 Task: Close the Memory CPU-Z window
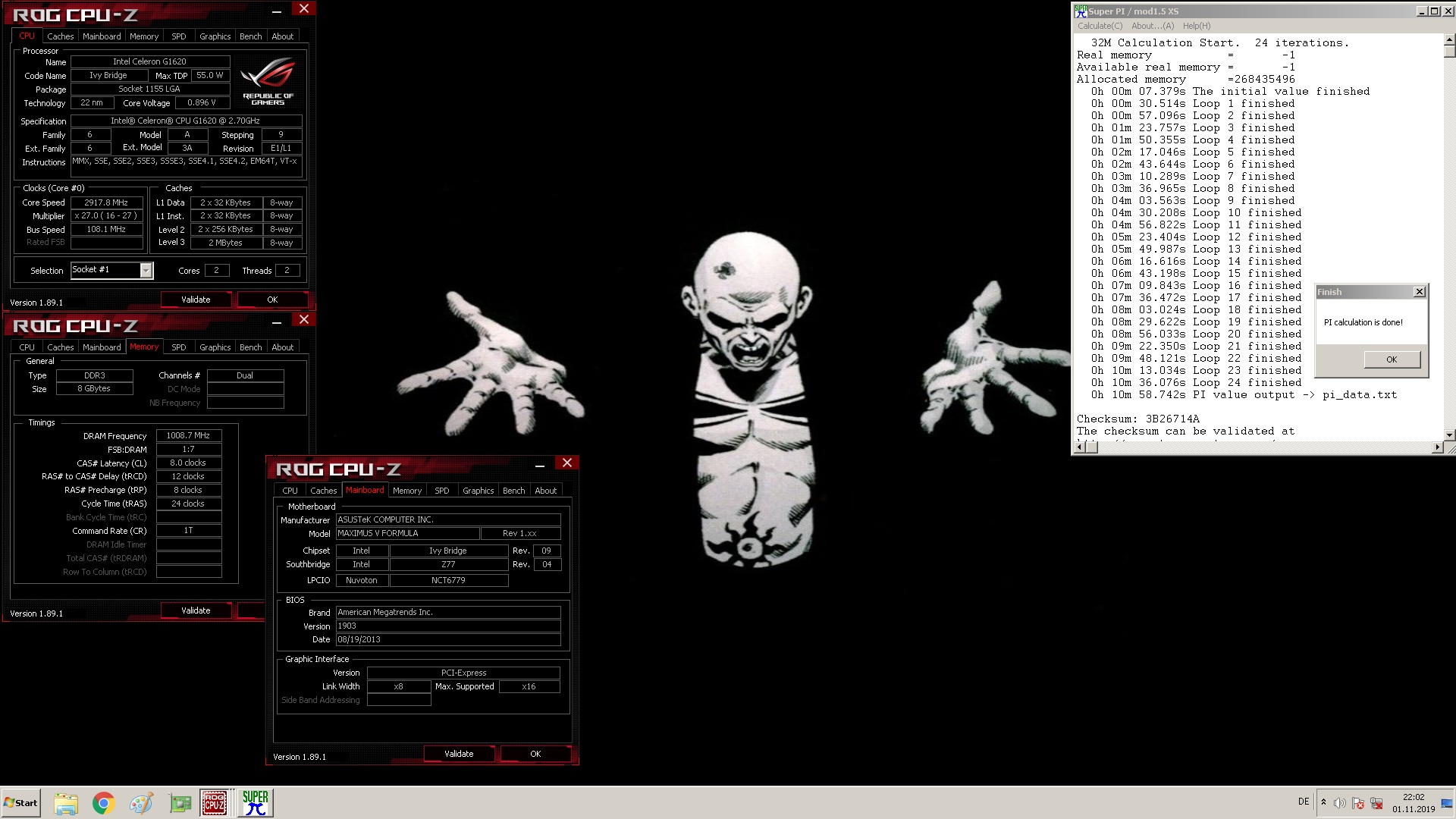303,320
